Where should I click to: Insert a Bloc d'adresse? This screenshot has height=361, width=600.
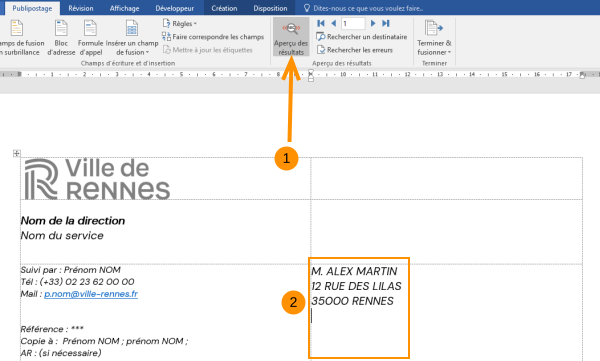coord(61,38)
